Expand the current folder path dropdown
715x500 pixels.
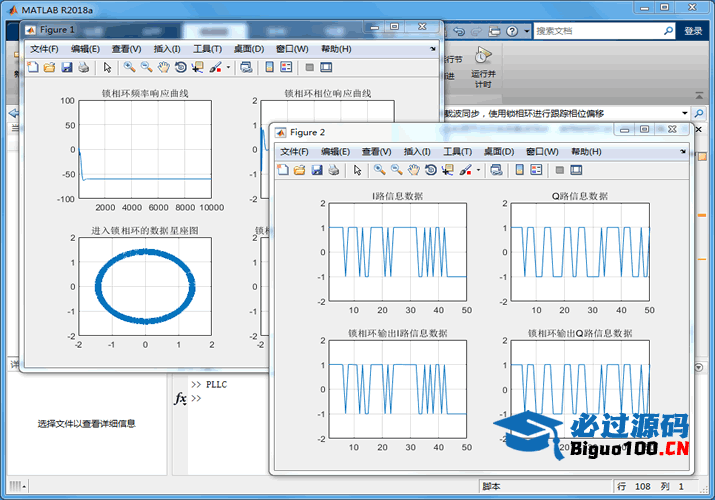pos(684,113)
